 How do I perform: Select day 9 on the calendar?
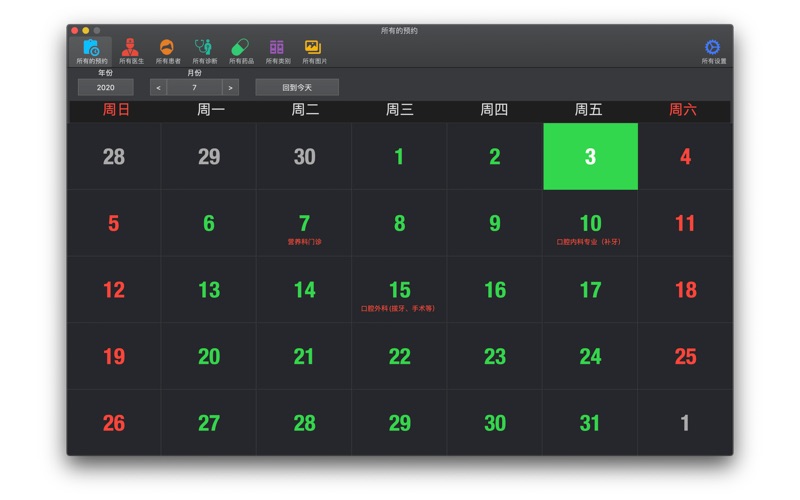[495, 223]
